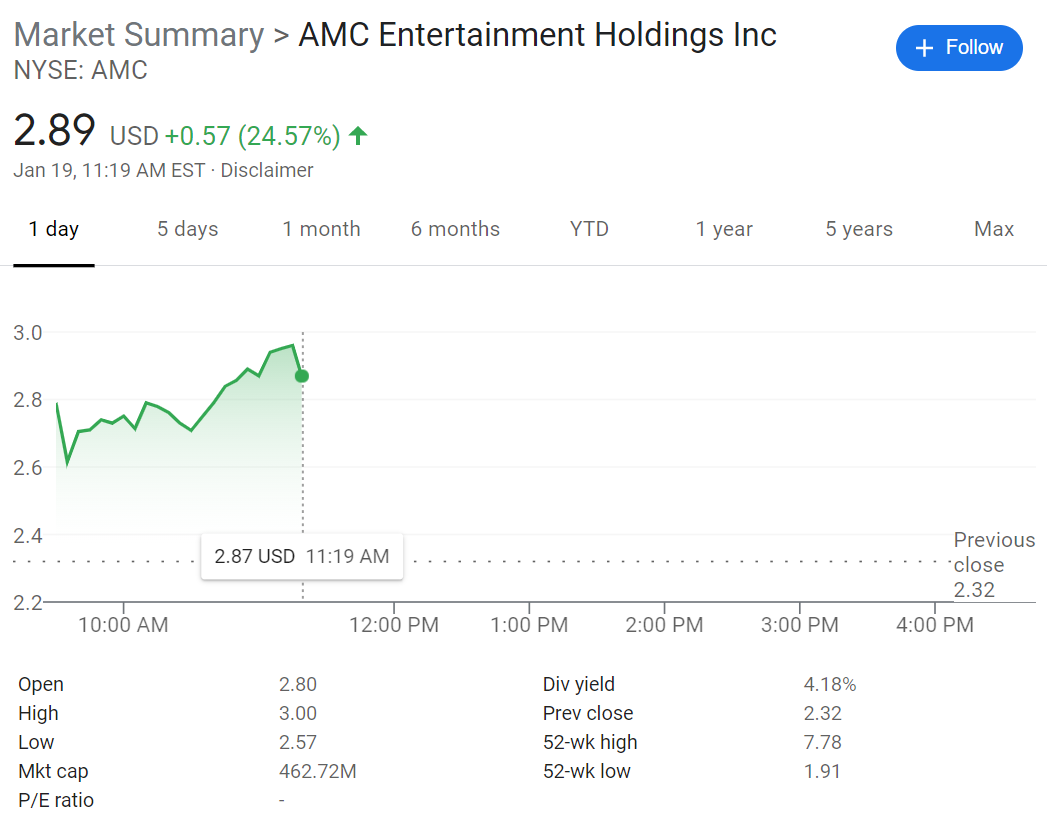This screenshot has height=835, width=1047.
Task: Click the 12:00 PM time axis label
Action: [394, 625]
